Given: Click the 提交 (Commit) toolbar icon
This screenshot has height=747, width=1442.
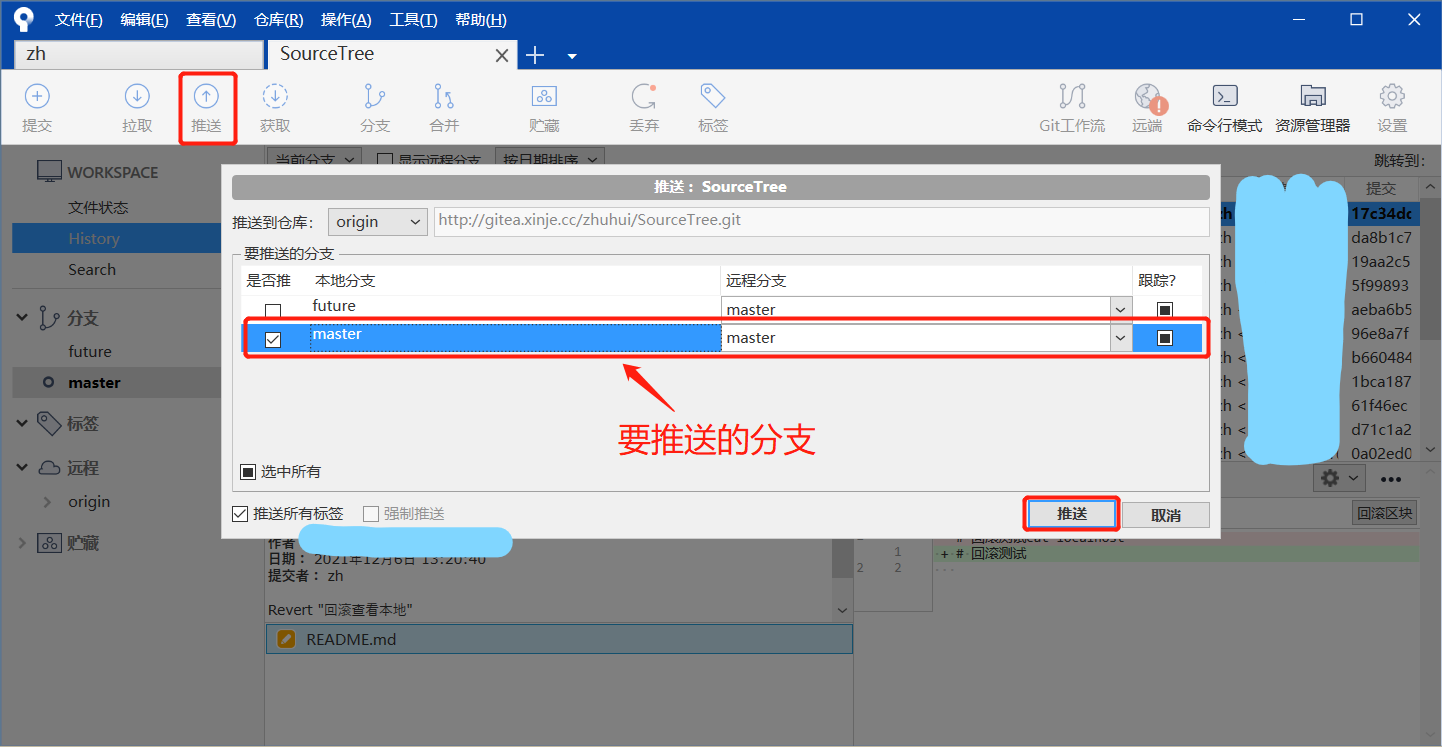Looking at the screenshot, I should point(37,97).
